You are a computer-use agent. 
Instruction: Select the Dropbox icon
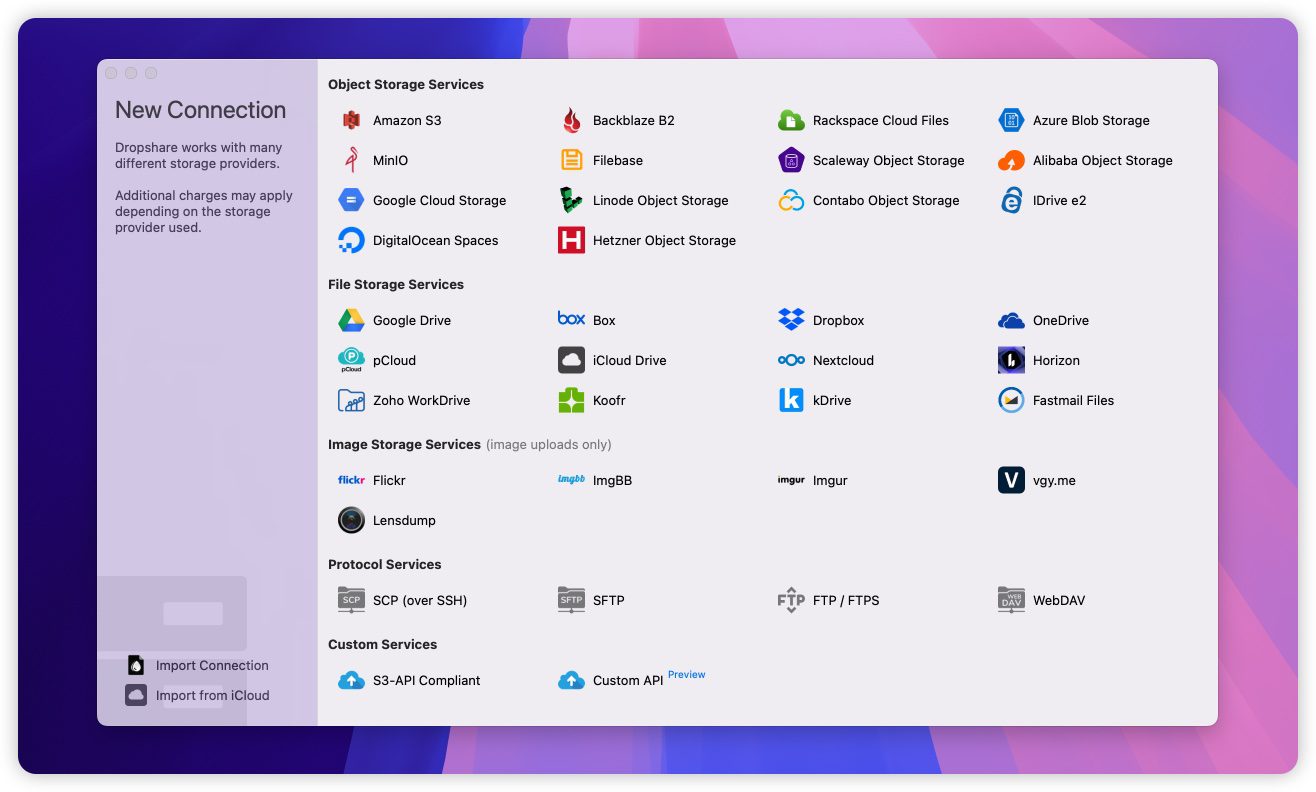coord(791,320)
